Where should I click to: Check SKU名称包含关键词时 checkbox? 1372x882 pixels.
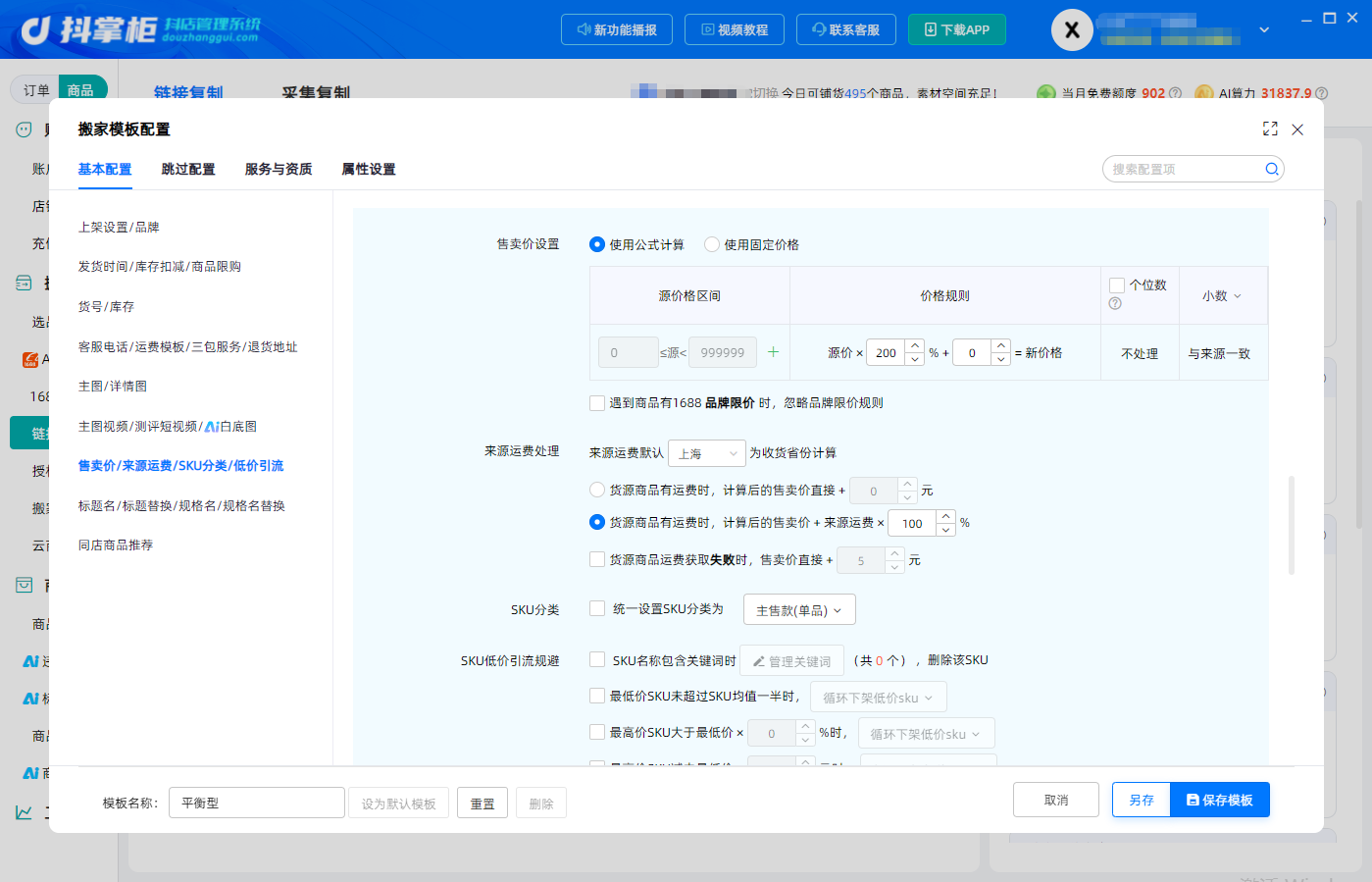(x=597, y=659)
